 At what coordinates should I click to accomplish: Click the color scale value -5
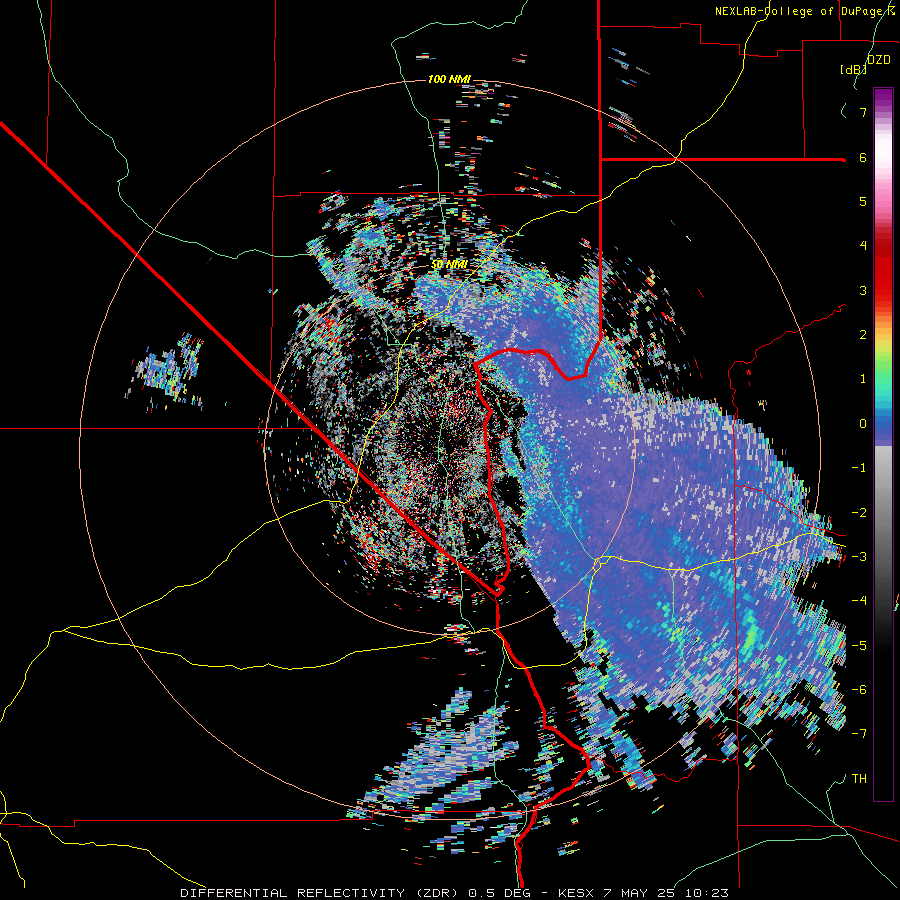pyautogui.click(x=859, y=645)
